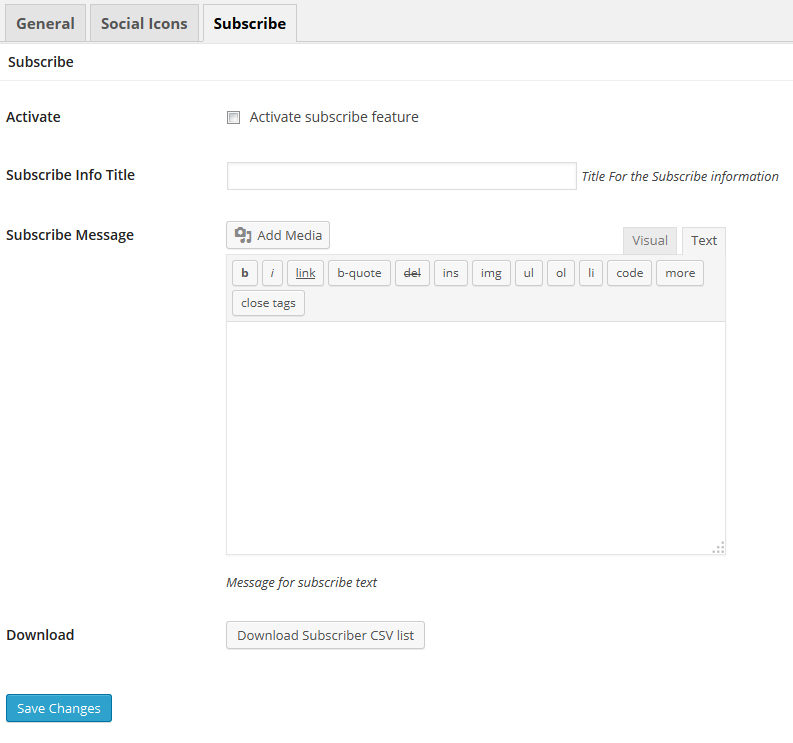
Task: Enable Activate subscribe feature checkbox
Action: click(x=233, y=117)
